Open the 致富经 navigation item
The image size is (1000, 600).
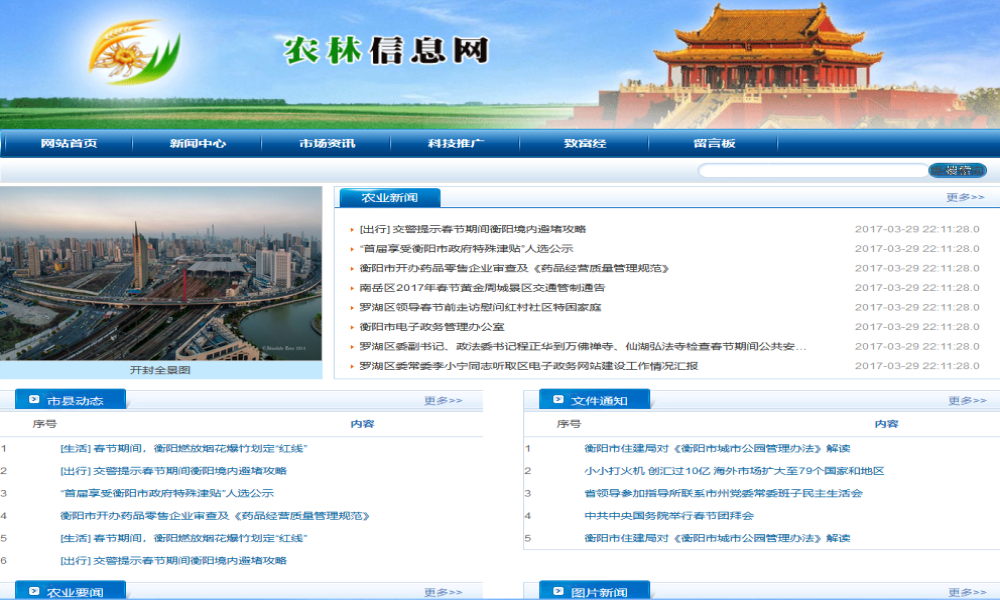(x=585, y=143)
